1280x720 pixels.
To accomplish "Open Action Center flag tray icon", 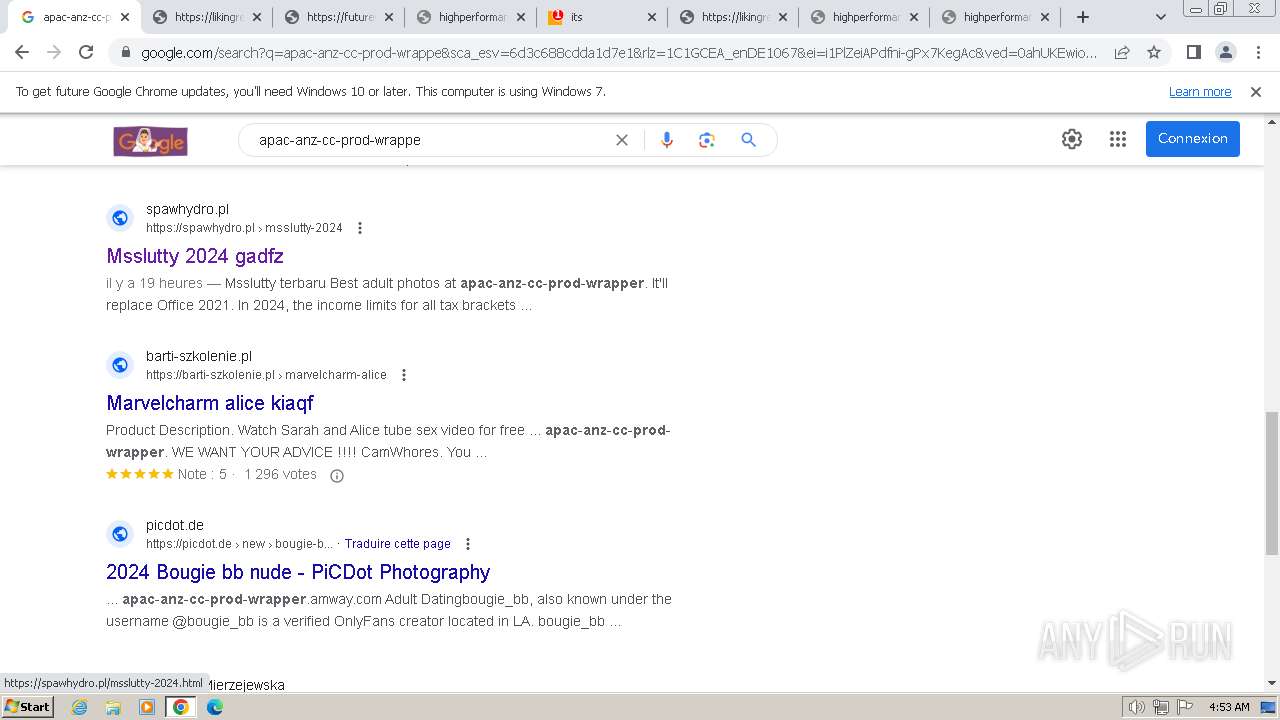I will tap(1184, 707).
